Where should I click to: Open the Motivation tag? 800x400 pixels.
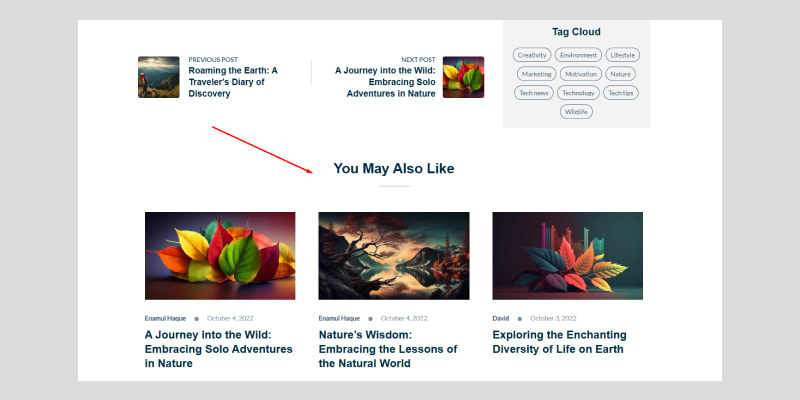(x=581, y=74)
